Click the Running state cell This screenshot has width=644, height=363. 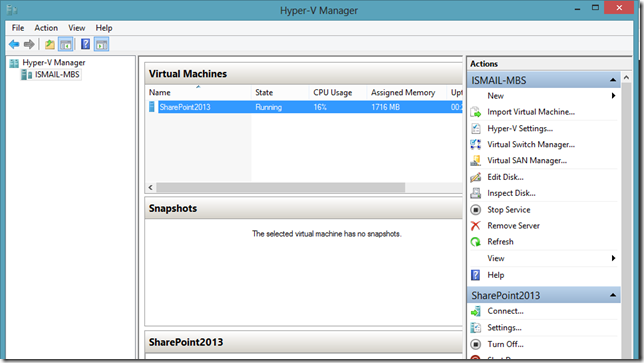pos(269,107)
